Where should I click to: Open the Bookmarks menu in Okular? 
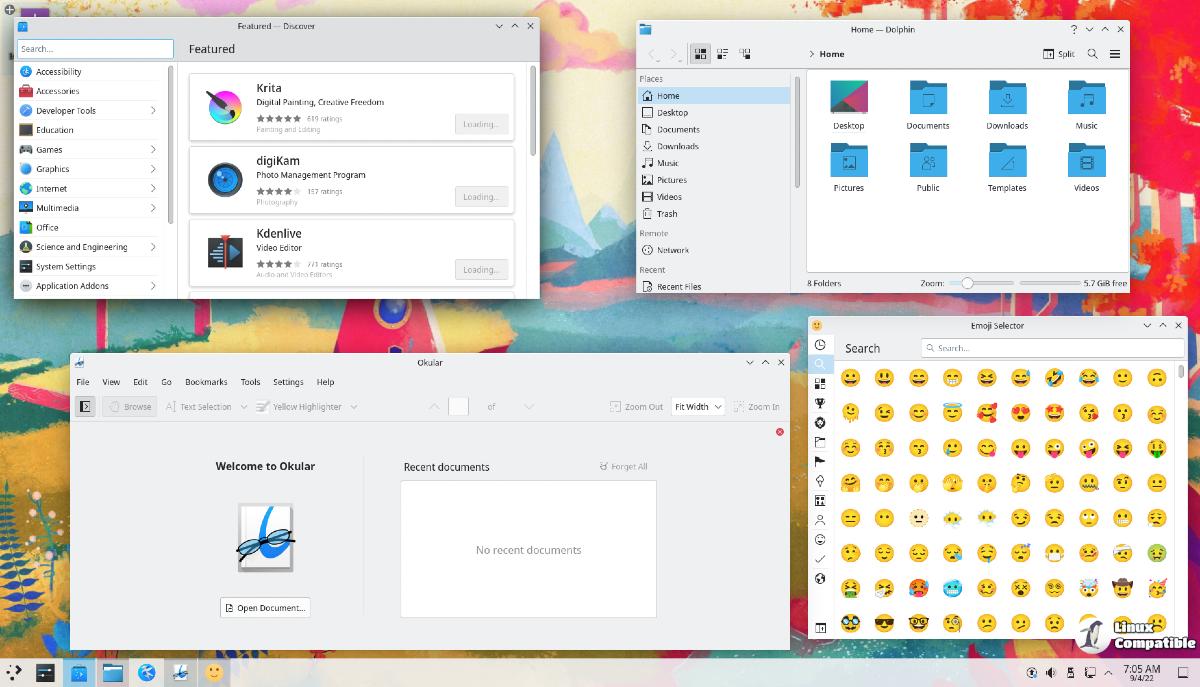pos(206,382)
